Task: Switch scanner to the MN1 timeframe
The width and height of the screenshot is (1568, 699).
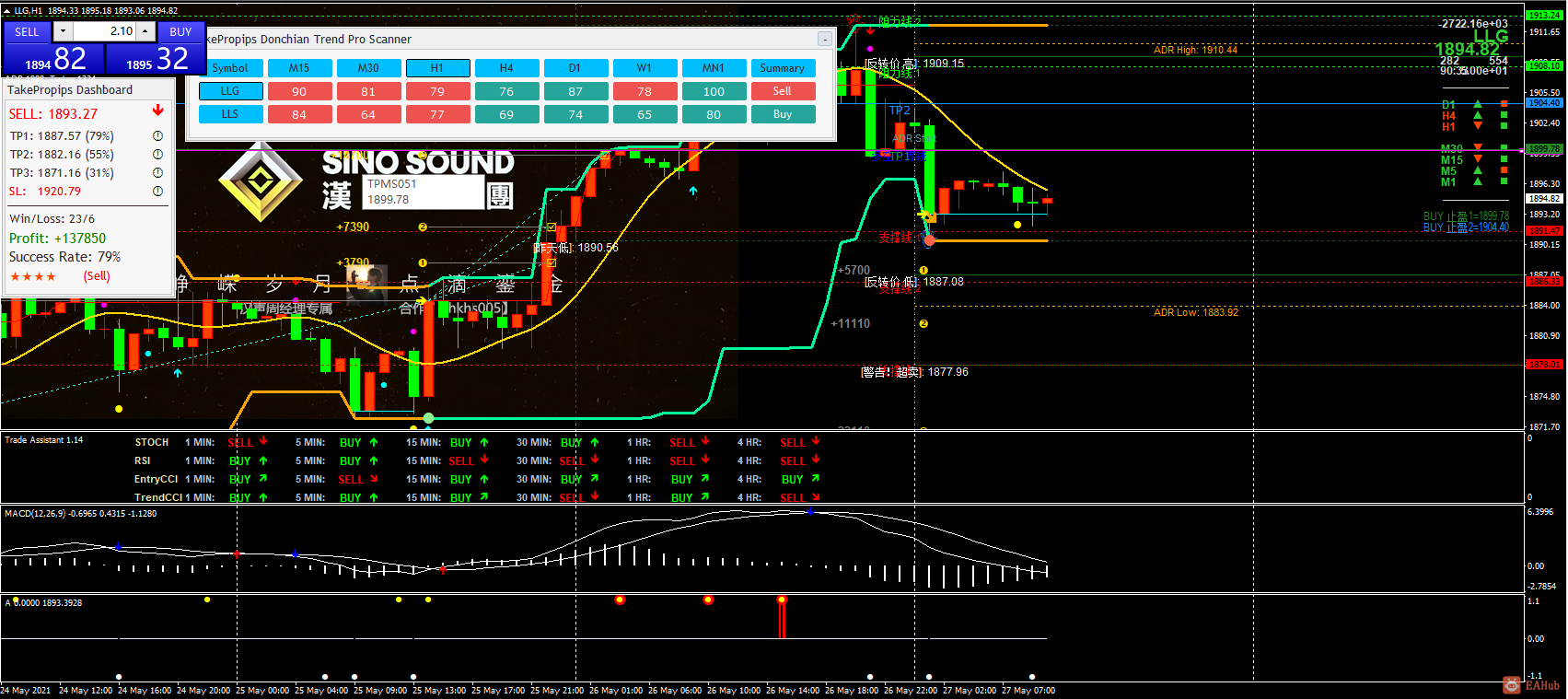Action: click(x=714, y=68)
